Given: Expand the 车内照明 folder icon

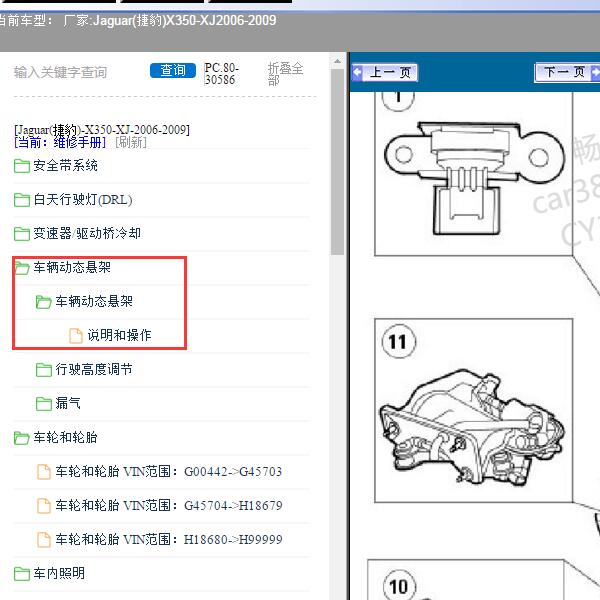Looking at the screenshot, I should pos(22,574).
